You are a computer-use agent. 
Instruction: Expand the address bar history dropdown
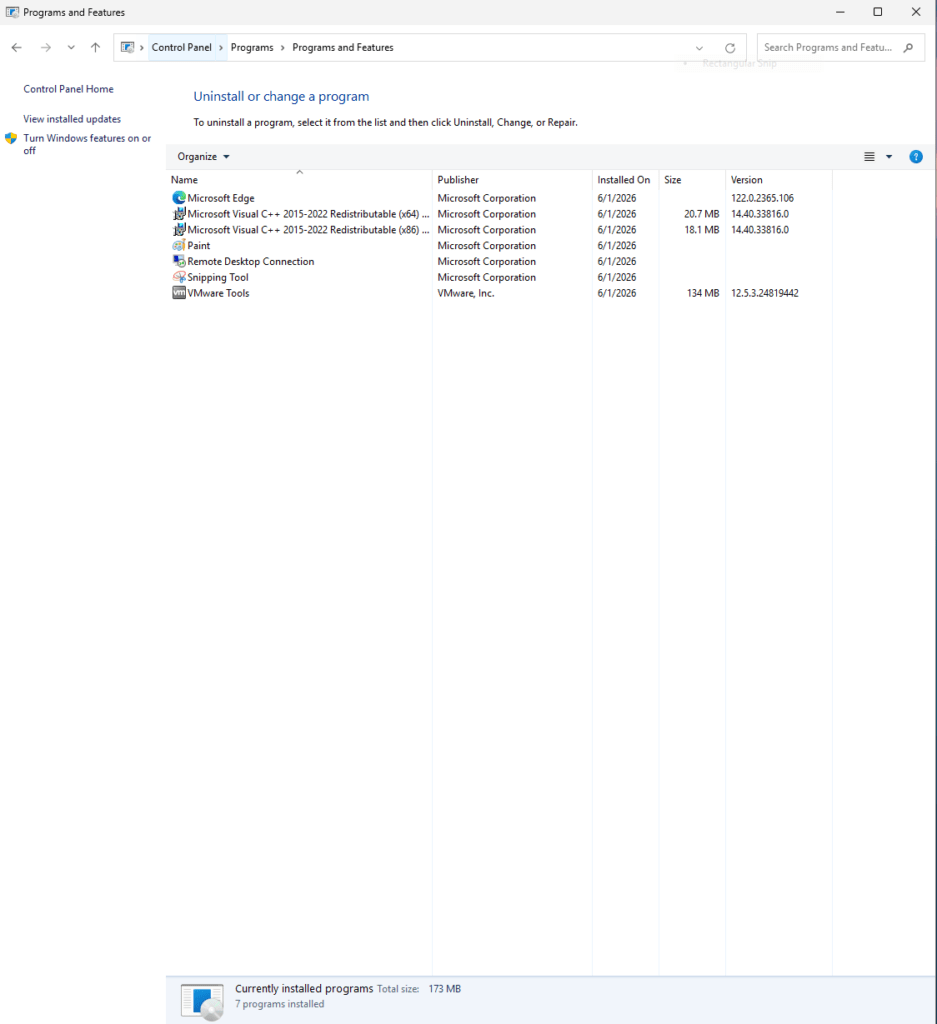point(699,48)
